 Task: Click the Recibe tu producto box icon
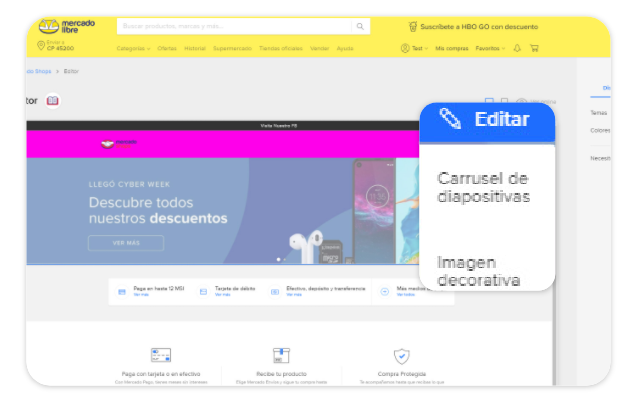(x=281, y=355)
